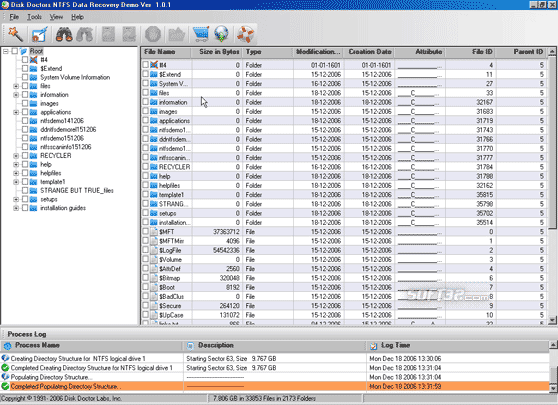Click green check icon of Completed Populating row
The width and height of the screenshot is (558, 405).
coord(5,386)
